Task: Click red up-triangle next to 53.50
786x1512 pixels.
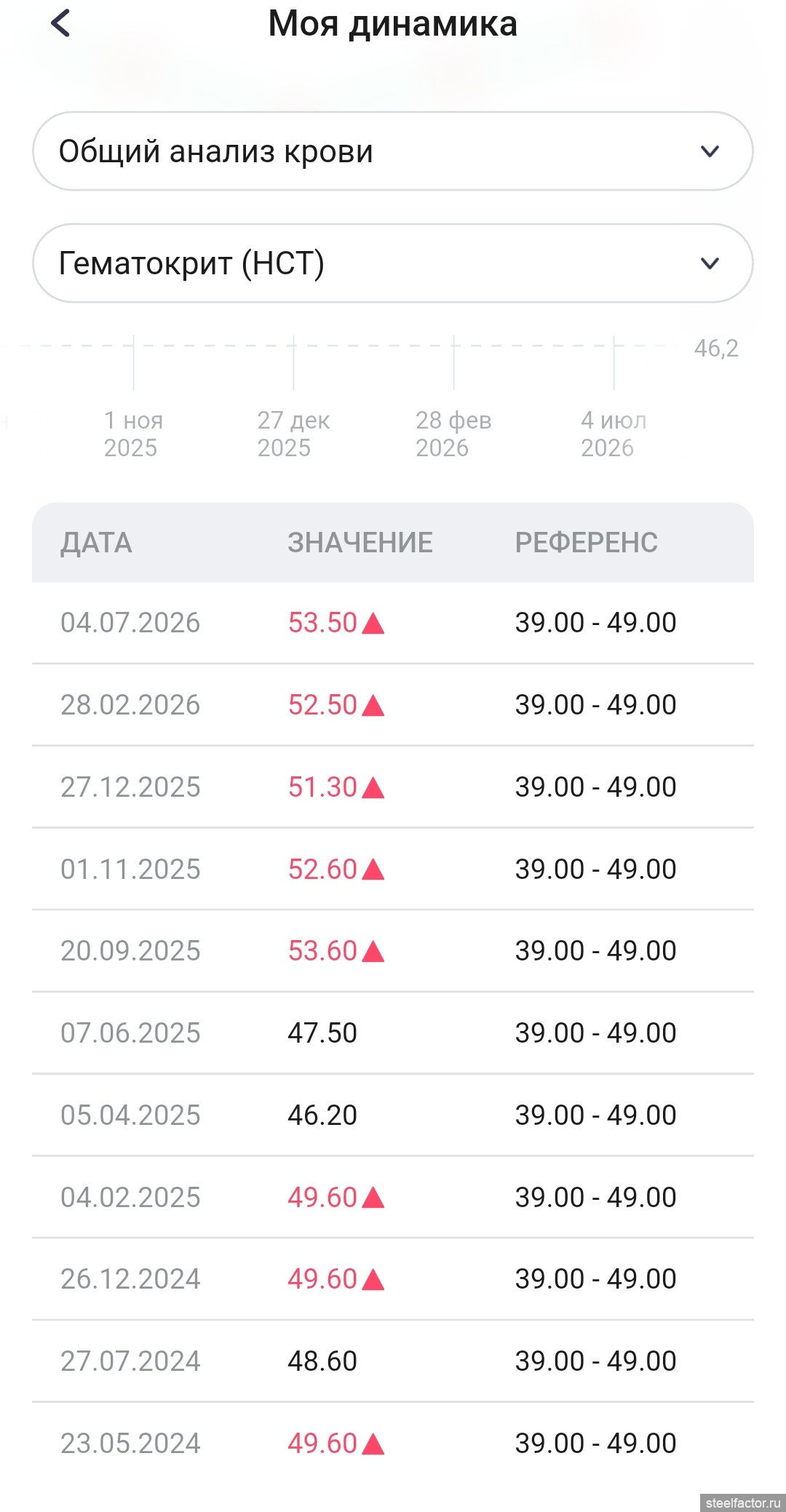Action: tap(373, 623)
